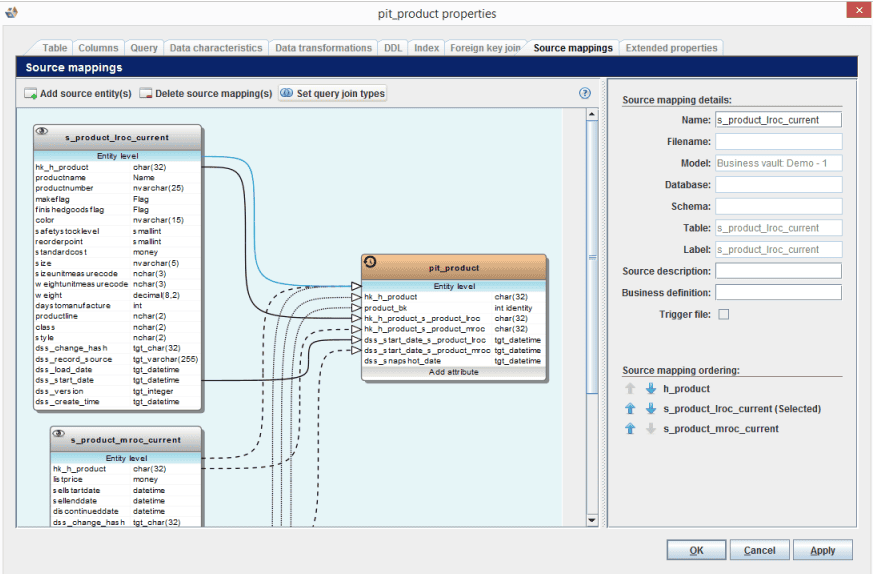Click Add attribute row in pit_product

tap(453, 372)
